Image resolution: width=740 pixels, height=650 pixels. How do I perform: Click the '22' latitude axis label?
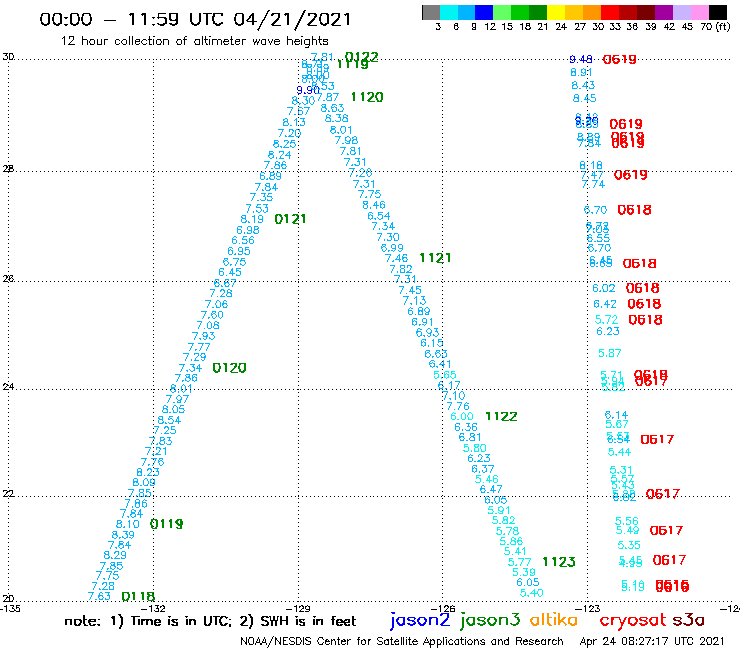(x=8, y=494)
